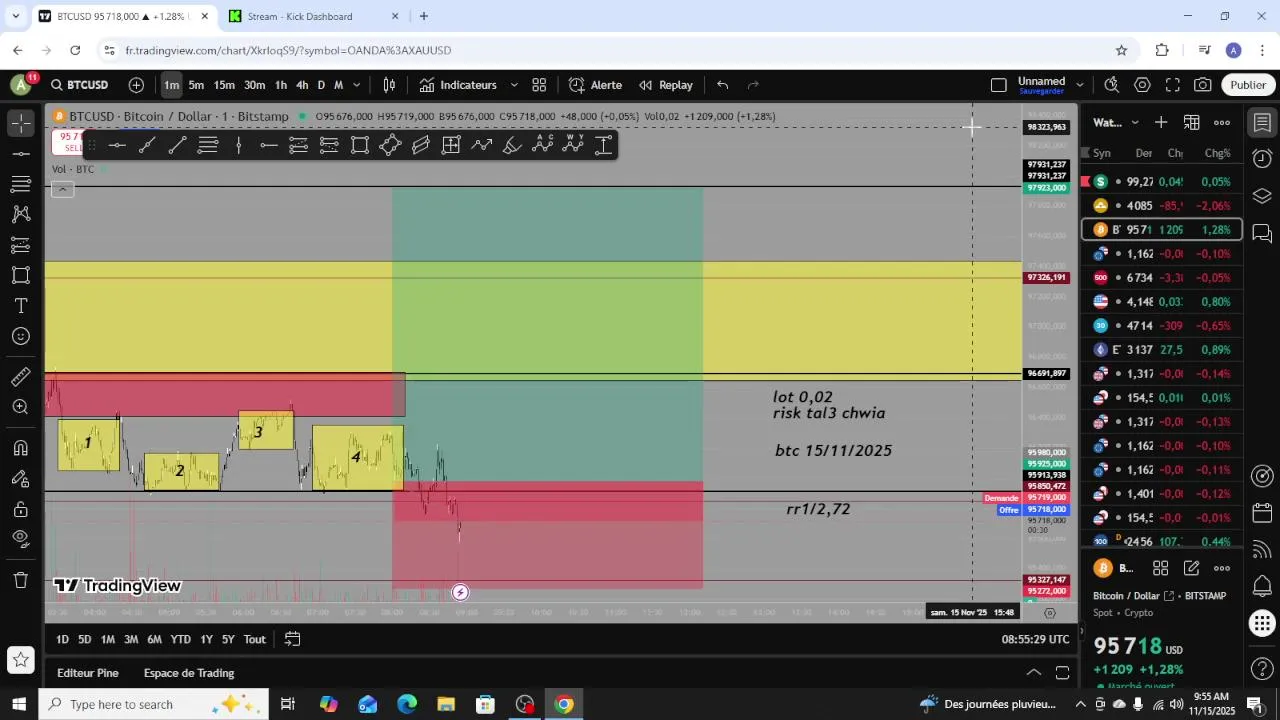This screenshot has height=720, width=1280.
Task: Maximize the bottom panel
Action: (x=1062, y=673)
